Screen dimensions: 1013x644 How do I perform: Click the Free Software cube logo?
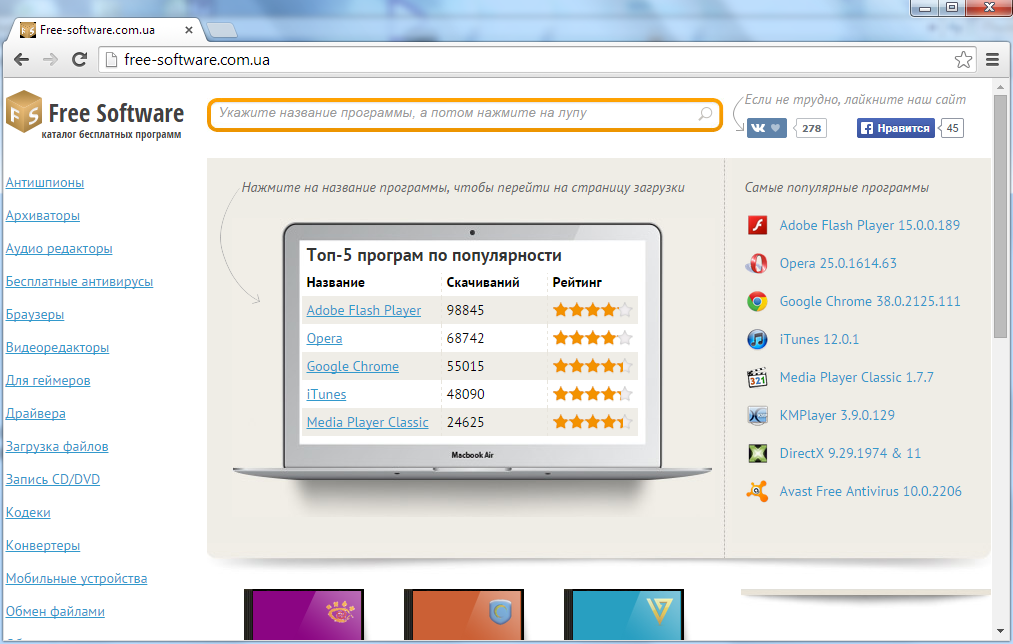[x=24, y=112]
